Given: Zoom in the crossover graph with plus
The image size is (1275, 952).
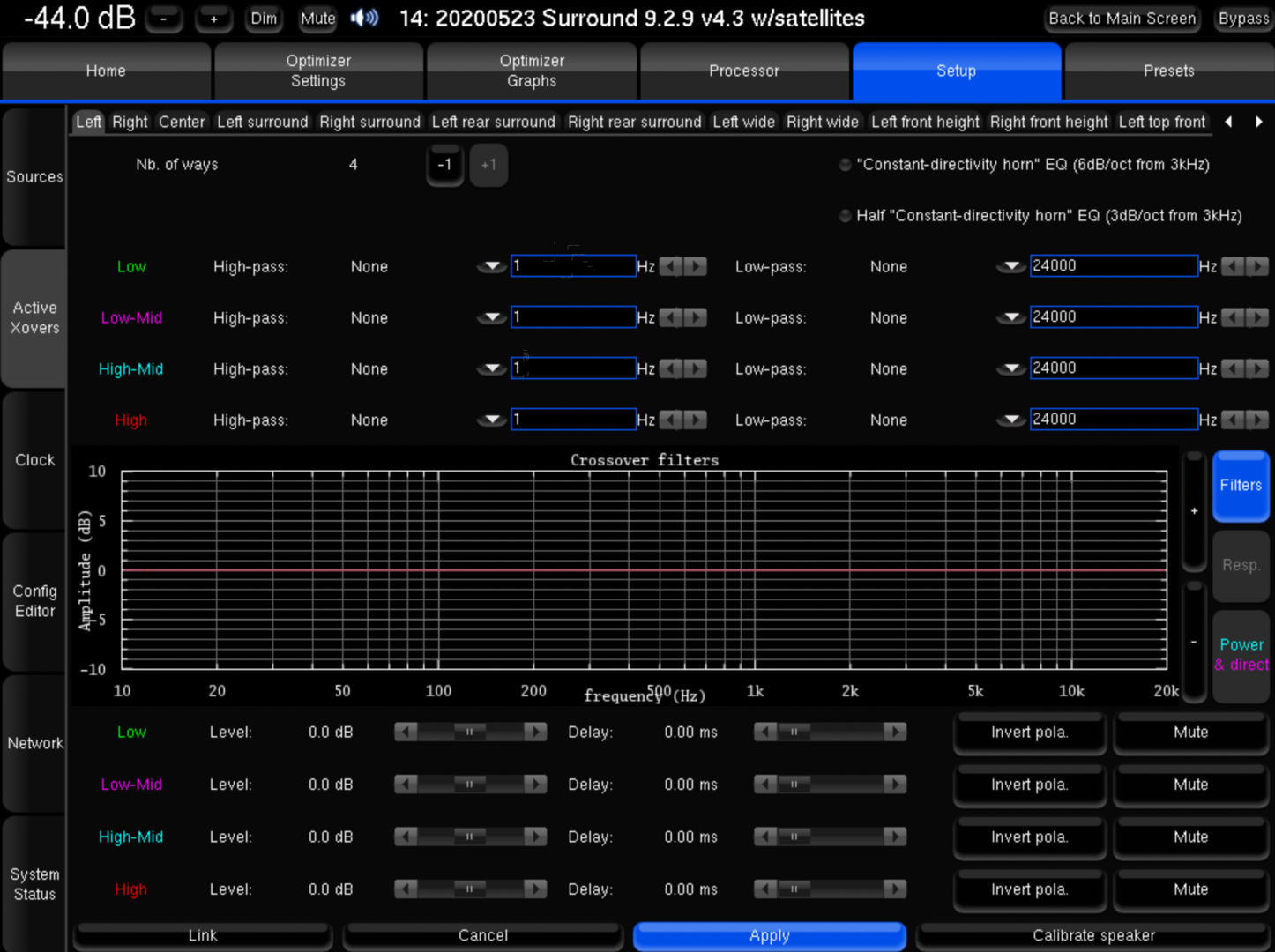Looking at the screenshot, I should pyautogui.click(x=1195, y=511).
